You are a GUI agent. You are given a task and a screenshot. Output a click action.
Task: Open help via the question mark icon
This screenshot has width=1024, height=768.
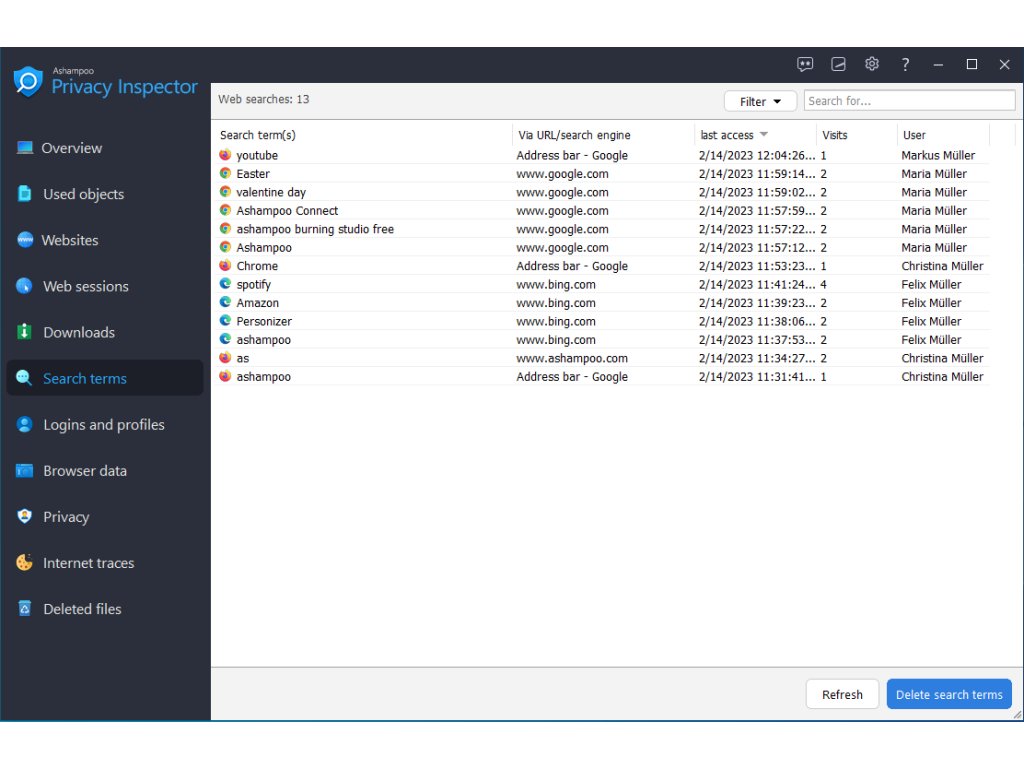tap(905, 64)
